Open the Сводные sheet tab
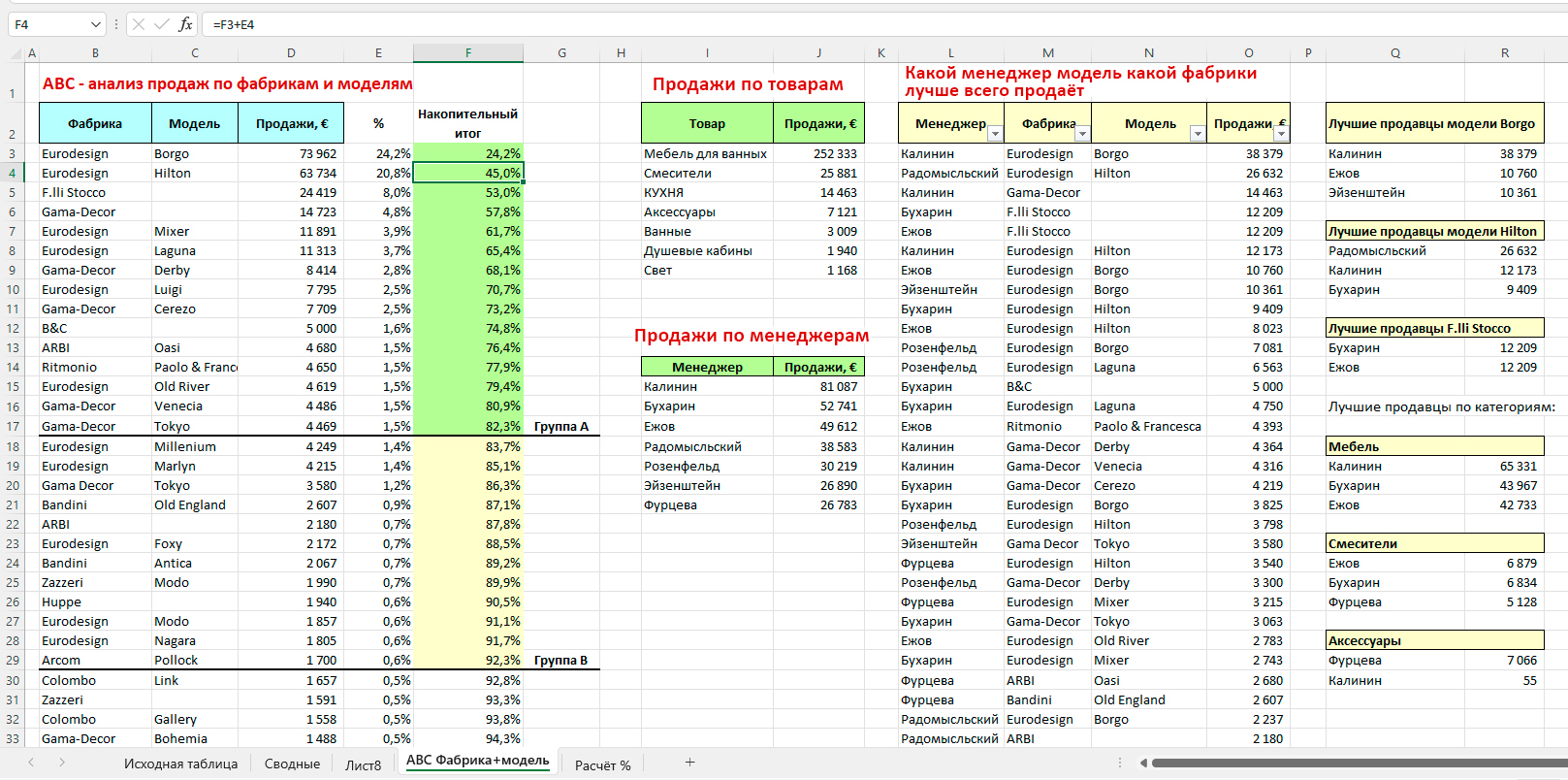Screen dimensions: 1568x780 292,764
